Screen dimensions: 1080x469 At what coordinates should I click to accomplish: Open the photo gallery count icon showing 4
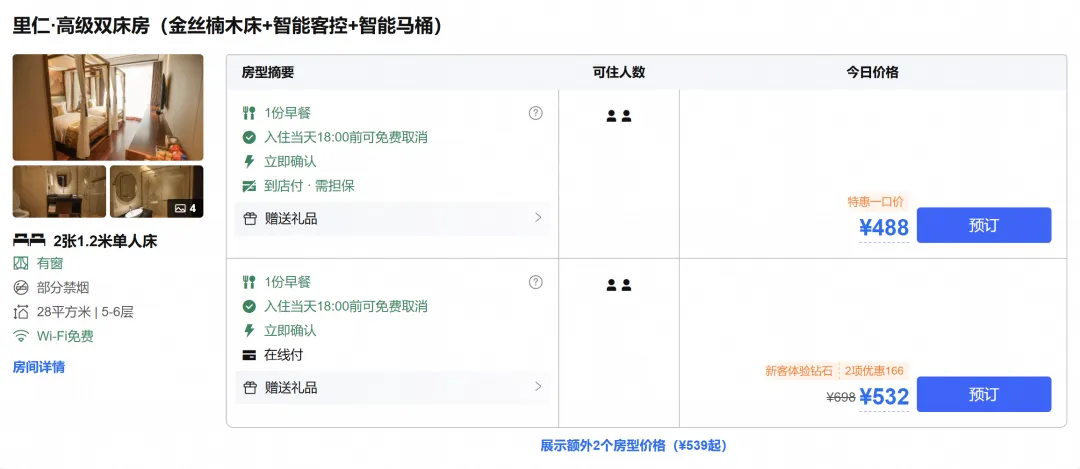(x=185, y=208)
